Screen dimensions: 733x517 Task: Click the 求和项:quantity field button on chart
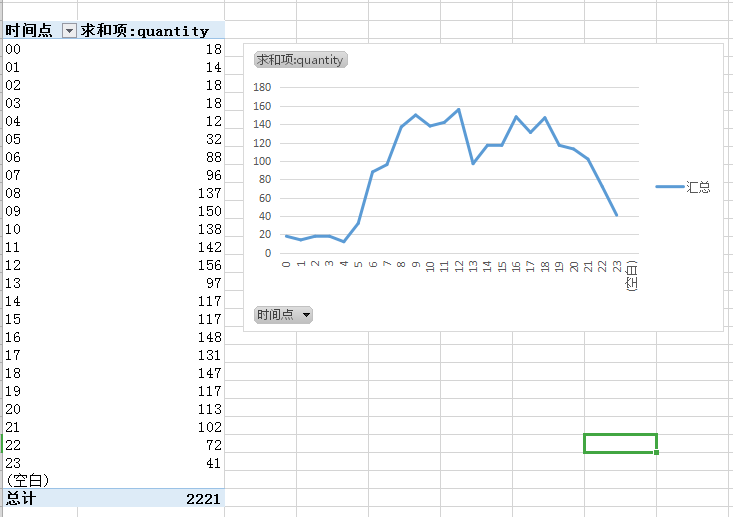[301, 60]
